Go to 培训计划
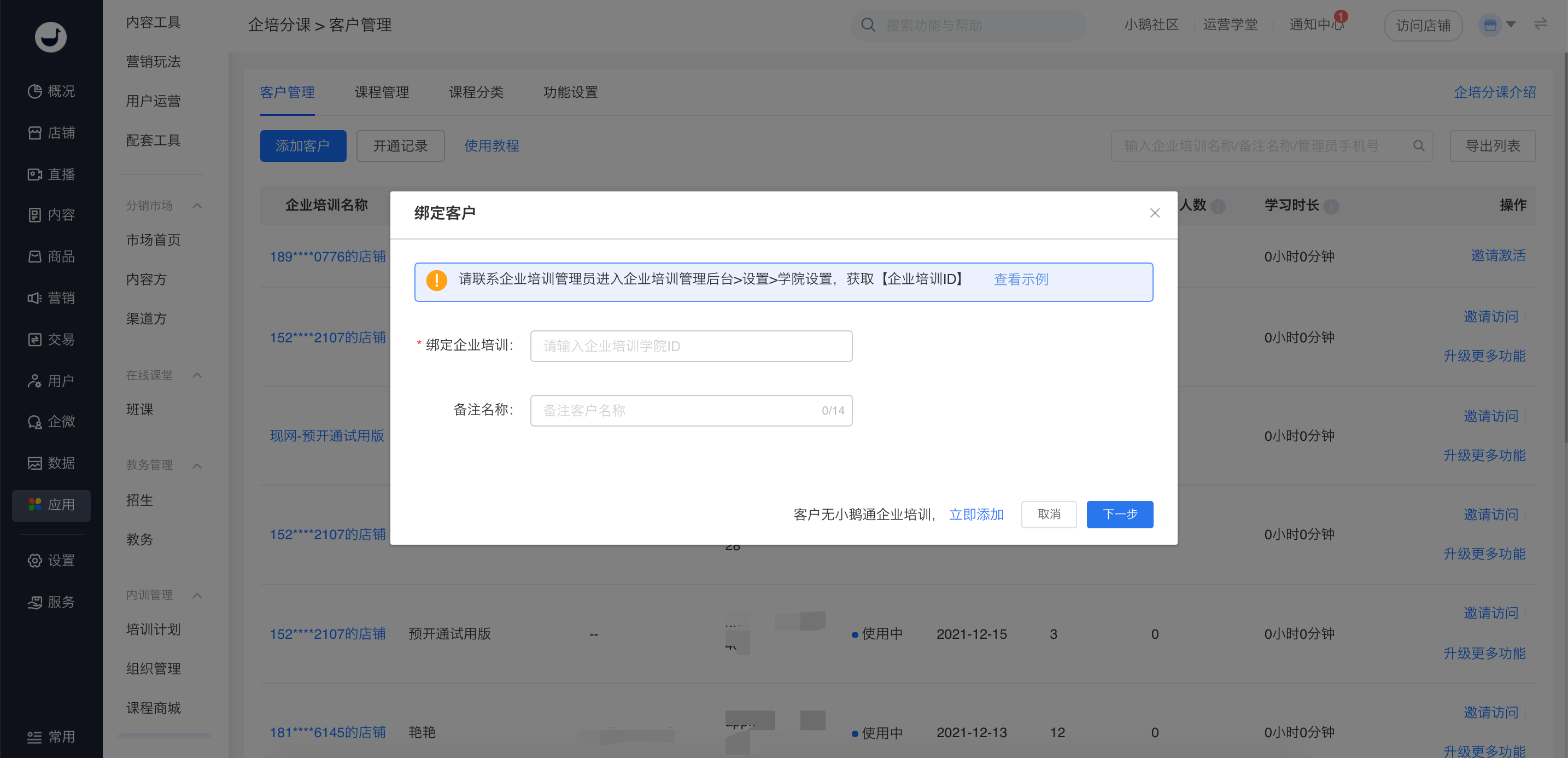The width and height of the screenshot is (1568, 758). pos(154,630)
